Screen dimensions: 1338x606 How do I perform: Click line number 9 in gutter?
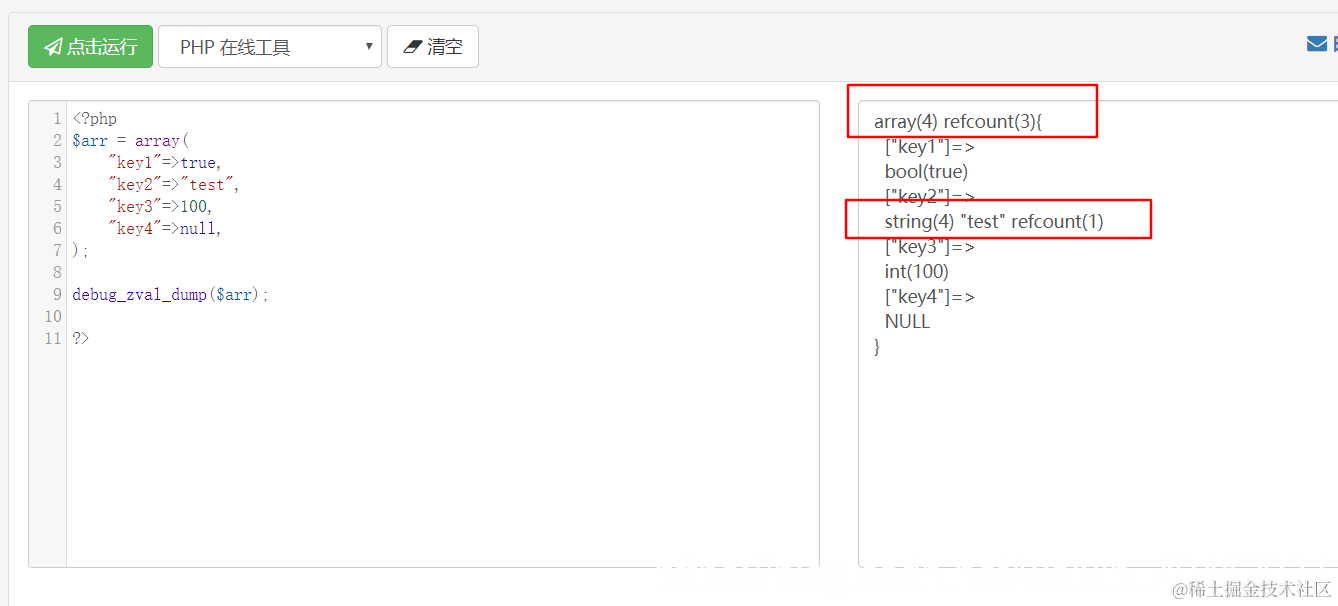pos(57,295)
